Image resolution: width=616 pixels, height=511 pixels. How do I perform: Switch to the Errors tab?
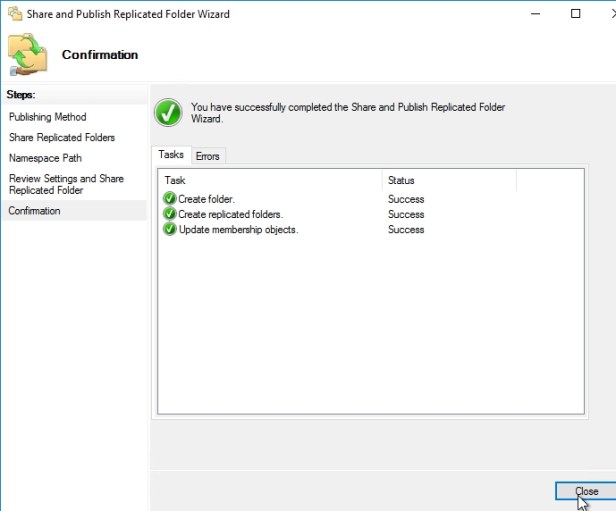pos(207,156)
